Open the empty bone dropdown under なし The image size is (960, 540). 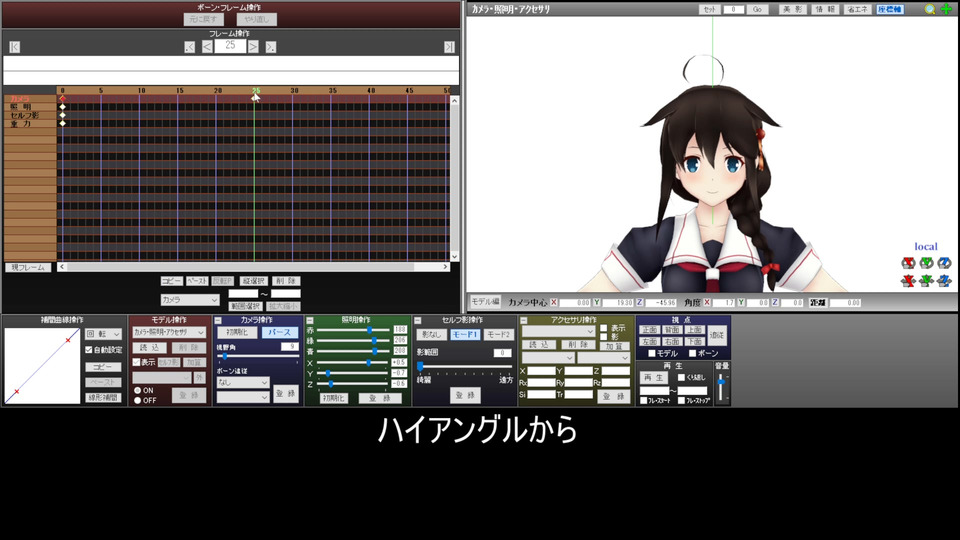pos(243,397)
